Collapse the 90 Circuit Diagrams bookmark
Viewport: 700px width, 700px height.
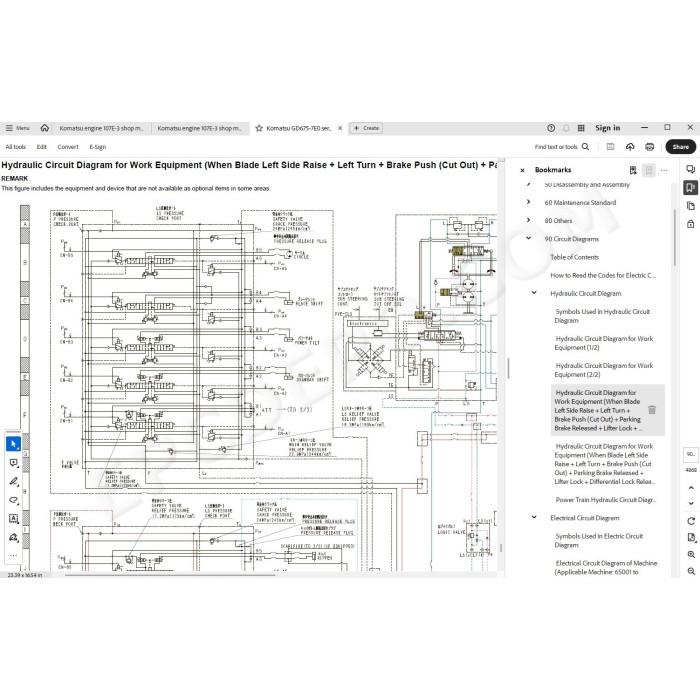point(529,238)
